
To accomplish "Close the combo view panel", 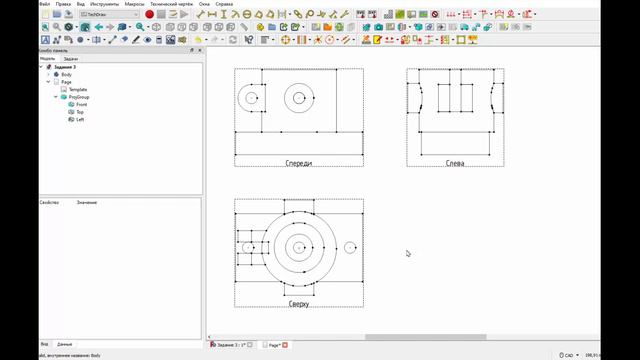I will [x=200, y=50].
